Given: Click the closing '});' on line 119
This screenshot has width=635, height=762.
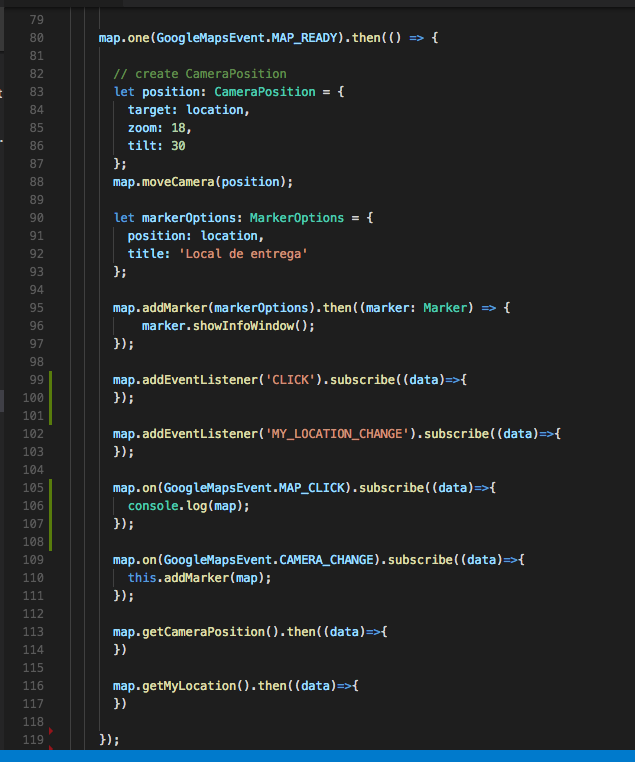Looking at the screenshot, I should point(109,740).
